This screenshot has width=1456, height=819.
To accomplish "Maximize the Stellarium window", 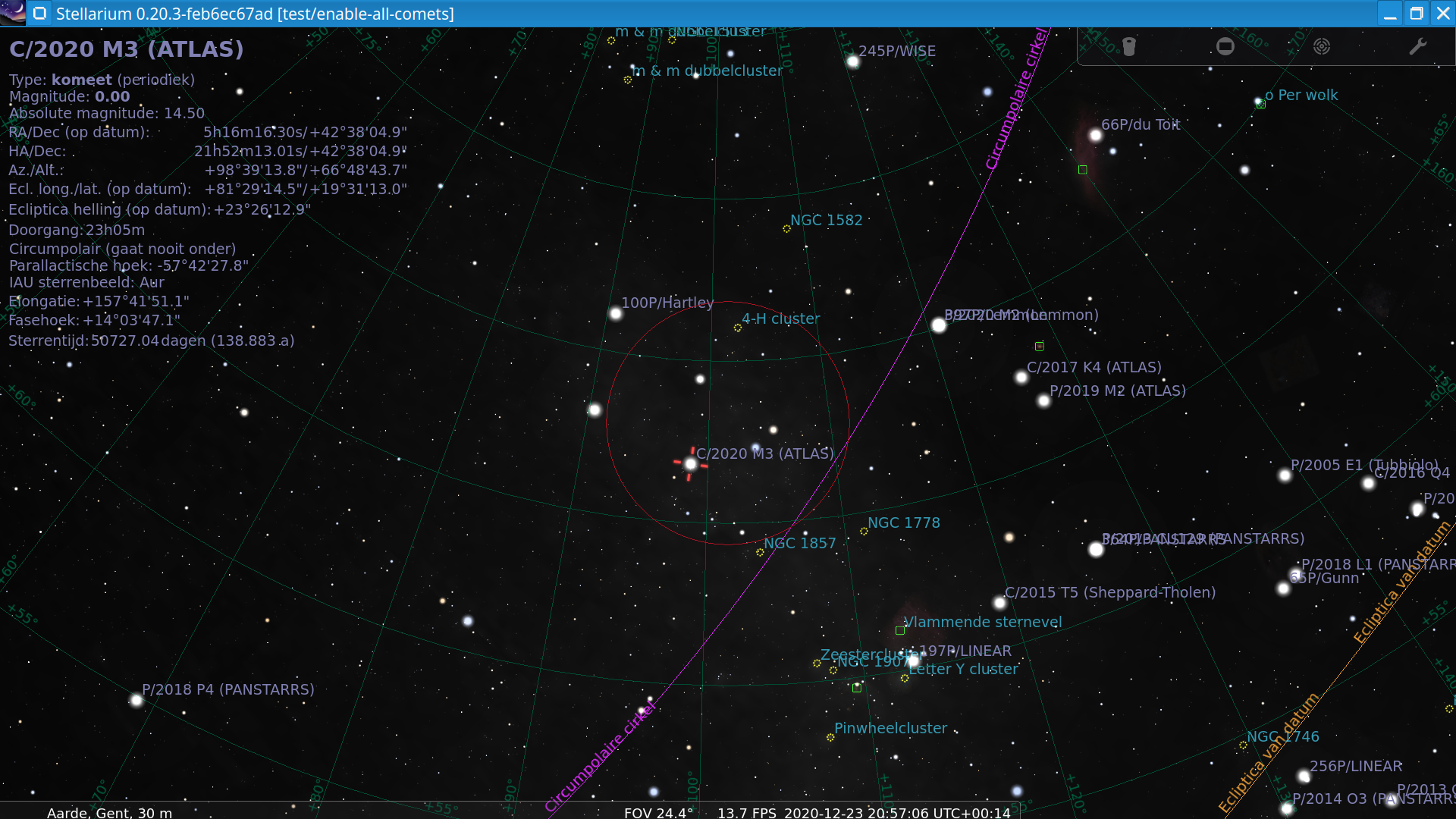I will (1416, 14).
